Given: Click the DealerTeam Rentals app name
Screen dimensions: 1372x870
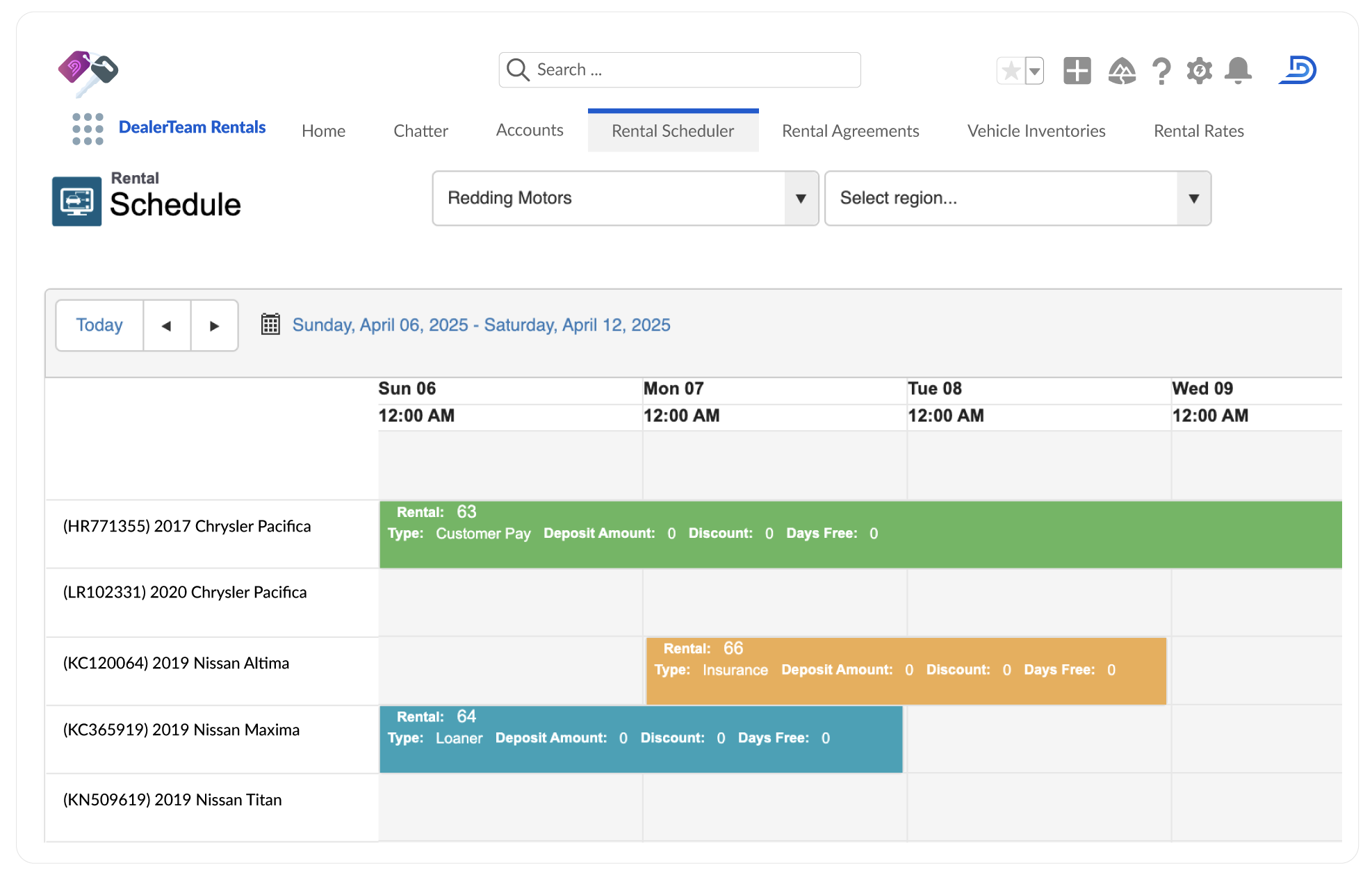Looking at the screenshot, I should 192,127.
